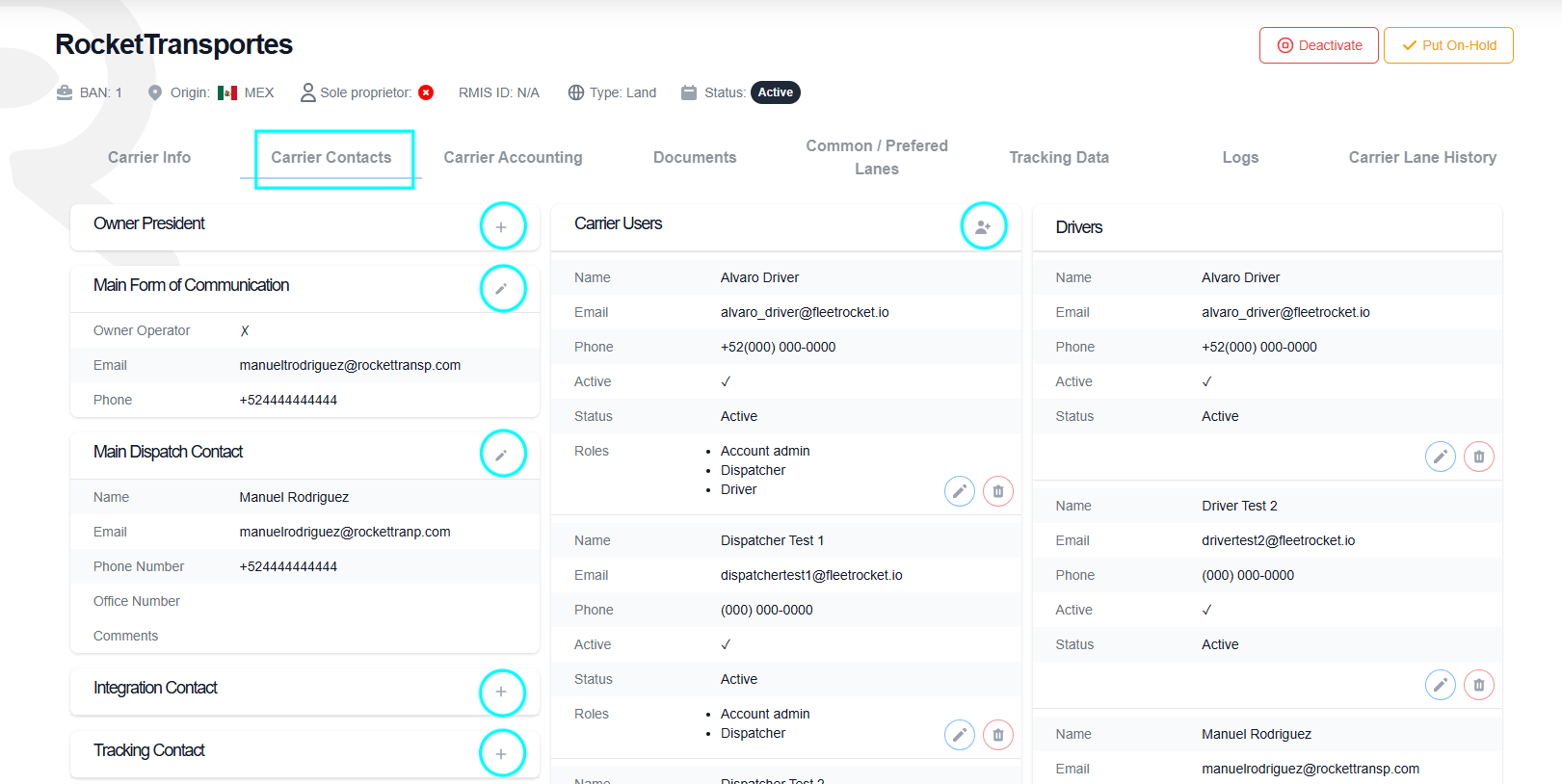The width and height of the screenshot is (1562, 784).
Task: Click the briefcase icon next to BAN
Action: pyautogui.click(x=65, y=92)
